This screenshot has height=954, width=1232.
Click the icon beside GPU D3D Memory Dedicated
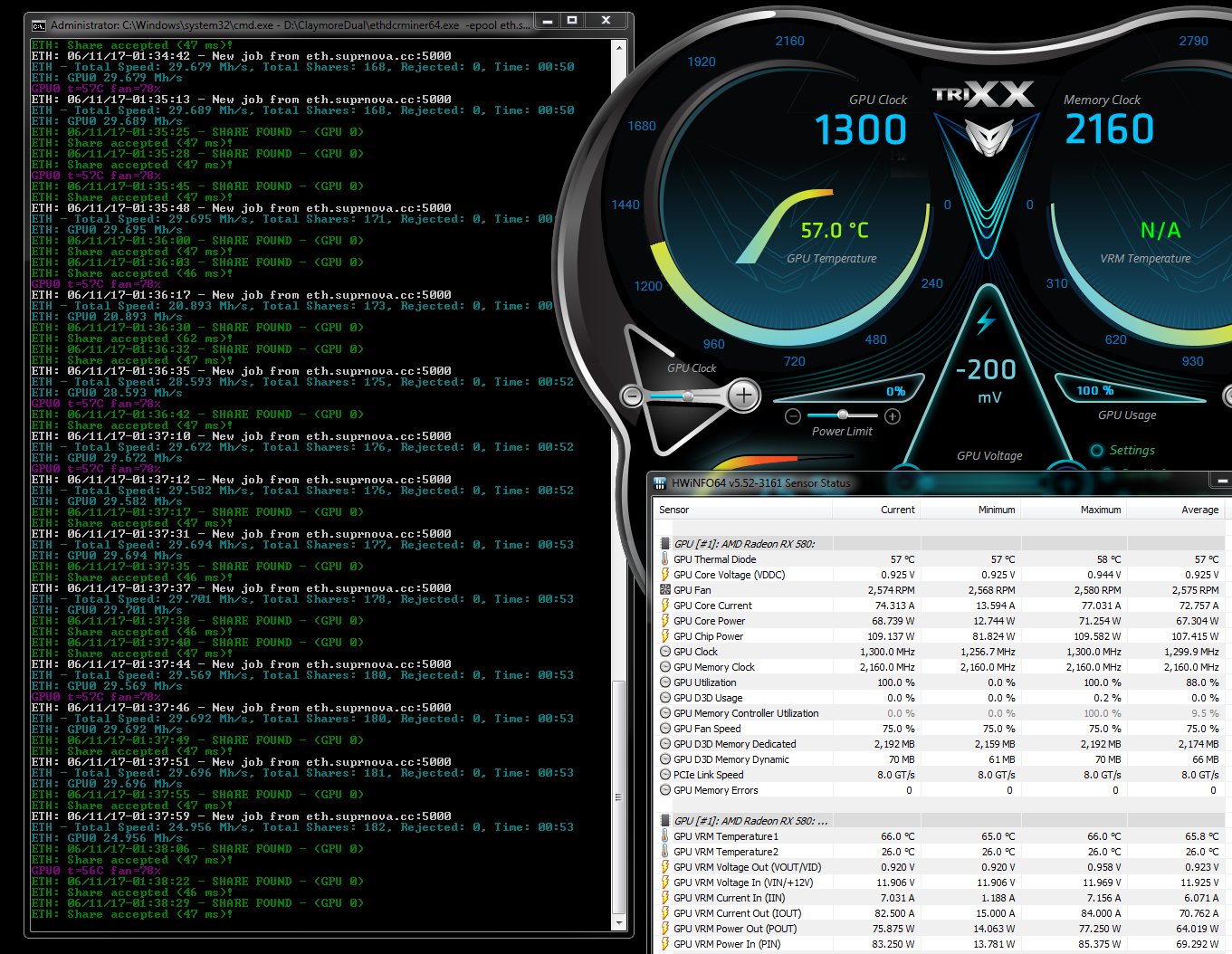(665, 744)
